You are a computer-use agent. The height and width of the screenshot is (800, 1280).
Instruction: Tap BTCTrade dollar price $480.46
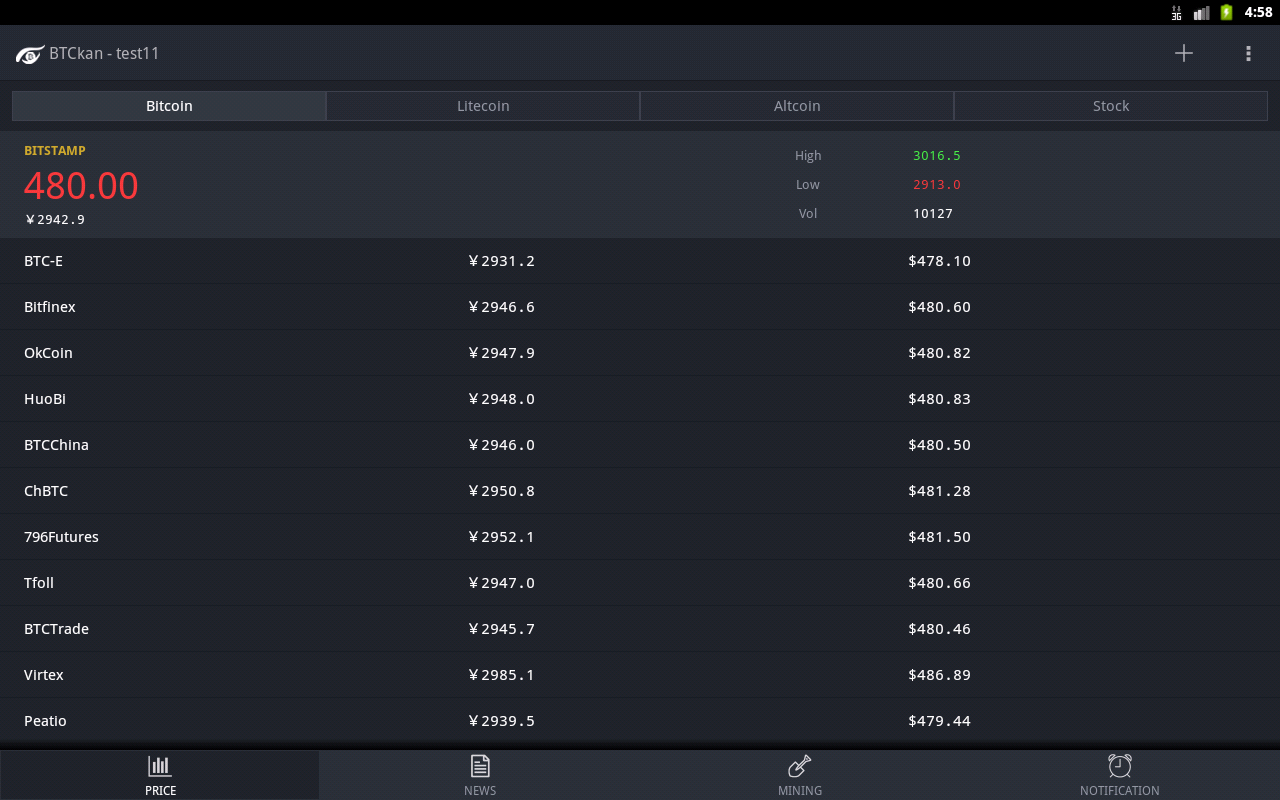(940, 629)
